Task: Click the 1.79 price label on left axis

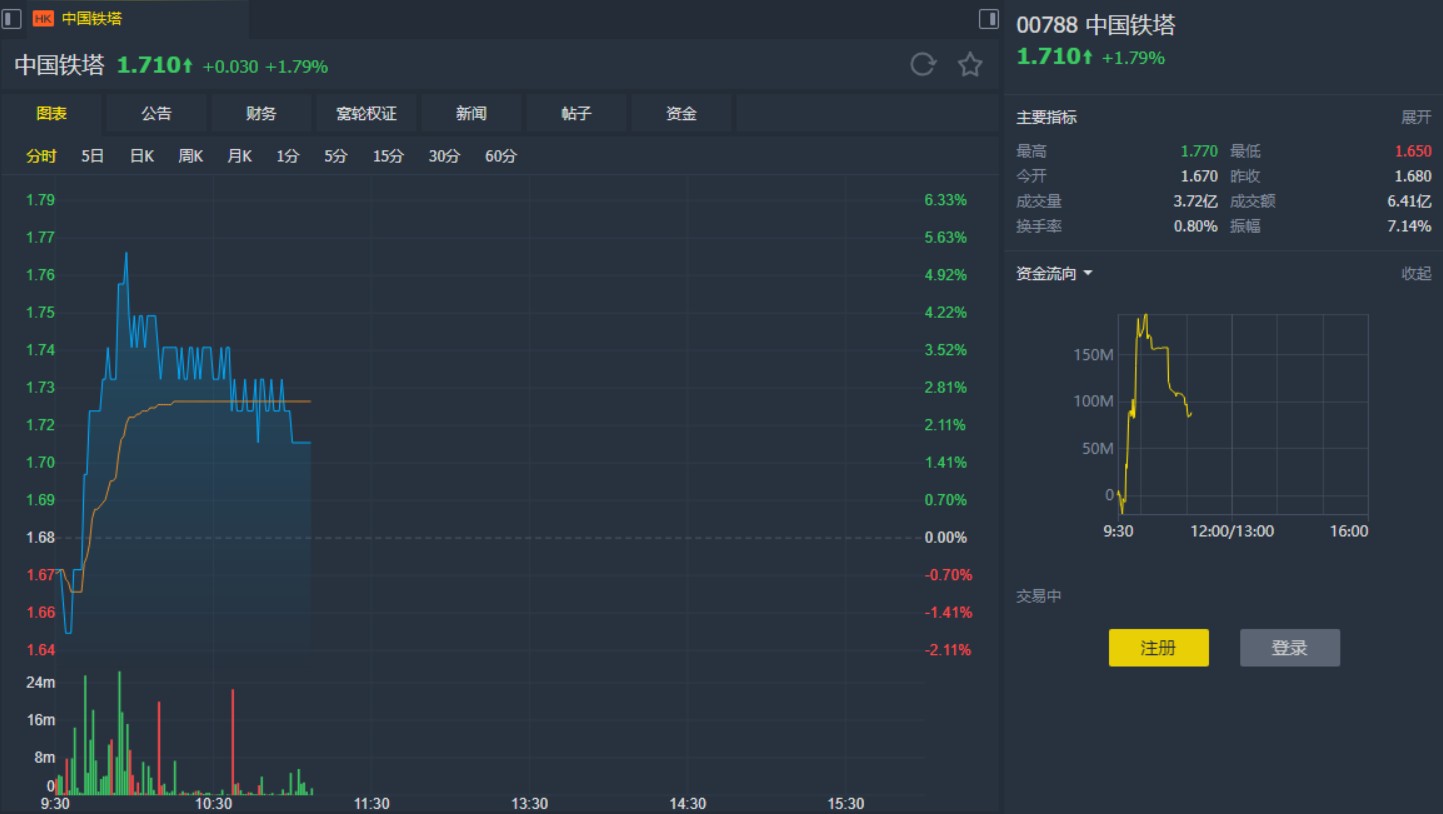Action: (40, 200)
